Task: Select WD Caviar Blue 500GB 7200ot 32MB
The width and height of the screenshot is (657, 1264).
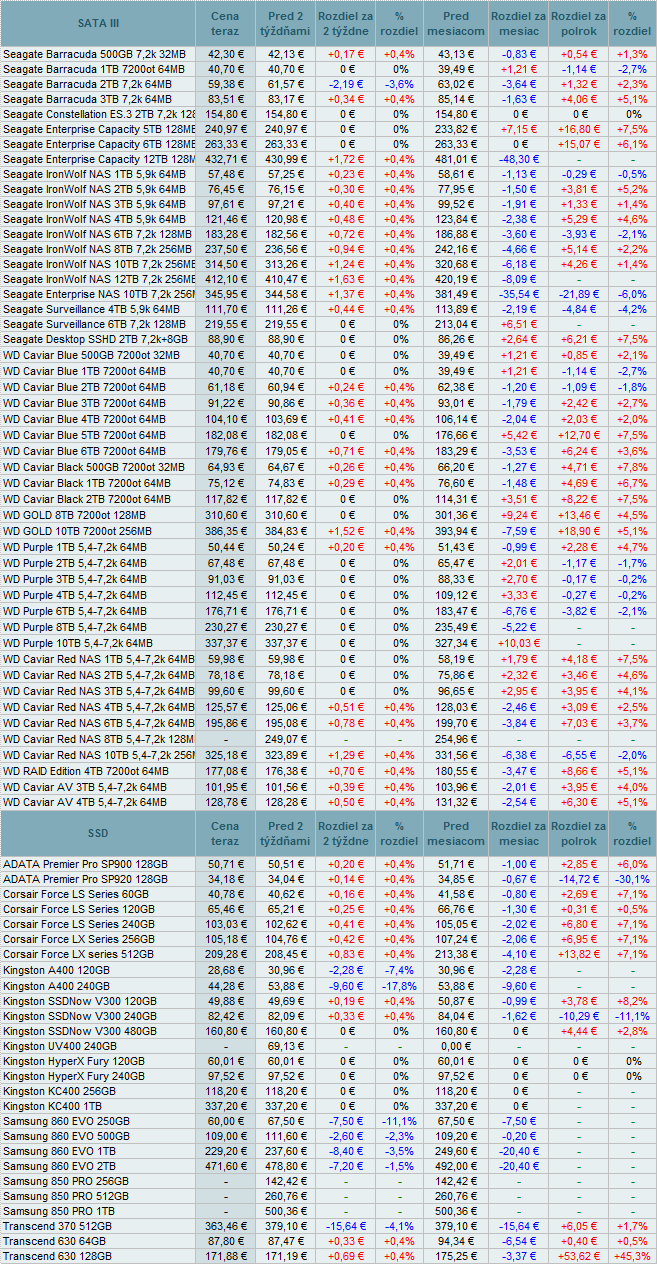Action: [92, 355]
